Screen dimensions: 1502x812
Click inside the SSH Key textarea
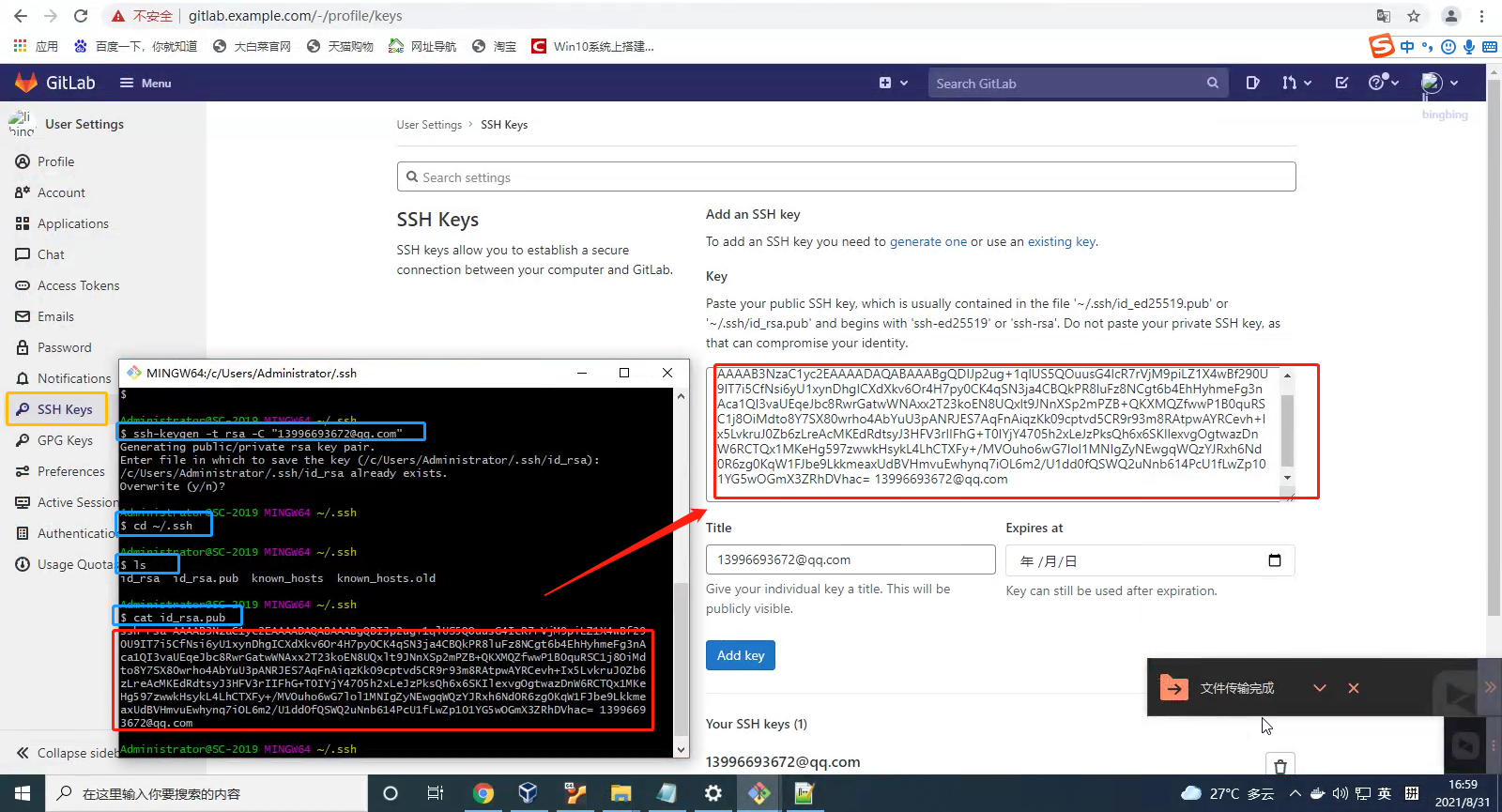(992, 433)
